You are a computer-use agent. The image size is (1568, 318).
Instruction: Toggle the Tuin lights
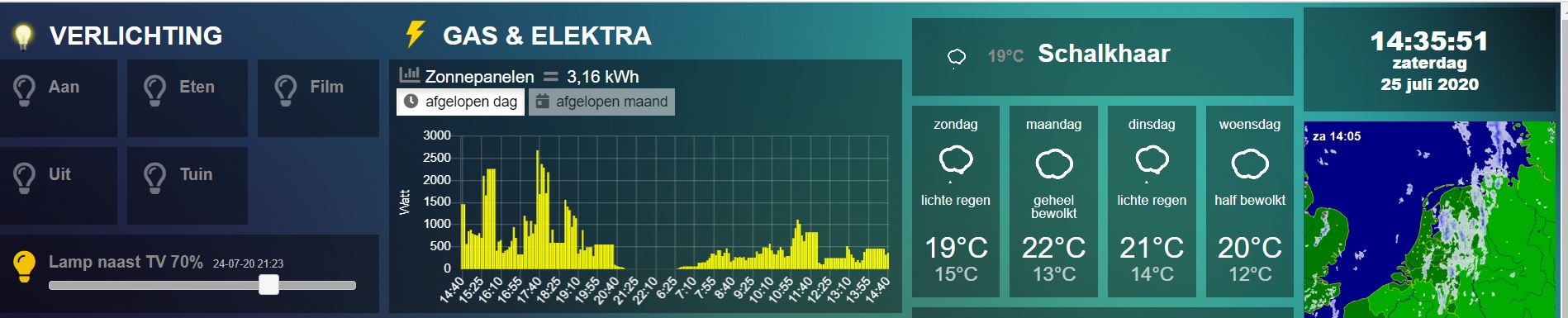(x=188, y=186)
